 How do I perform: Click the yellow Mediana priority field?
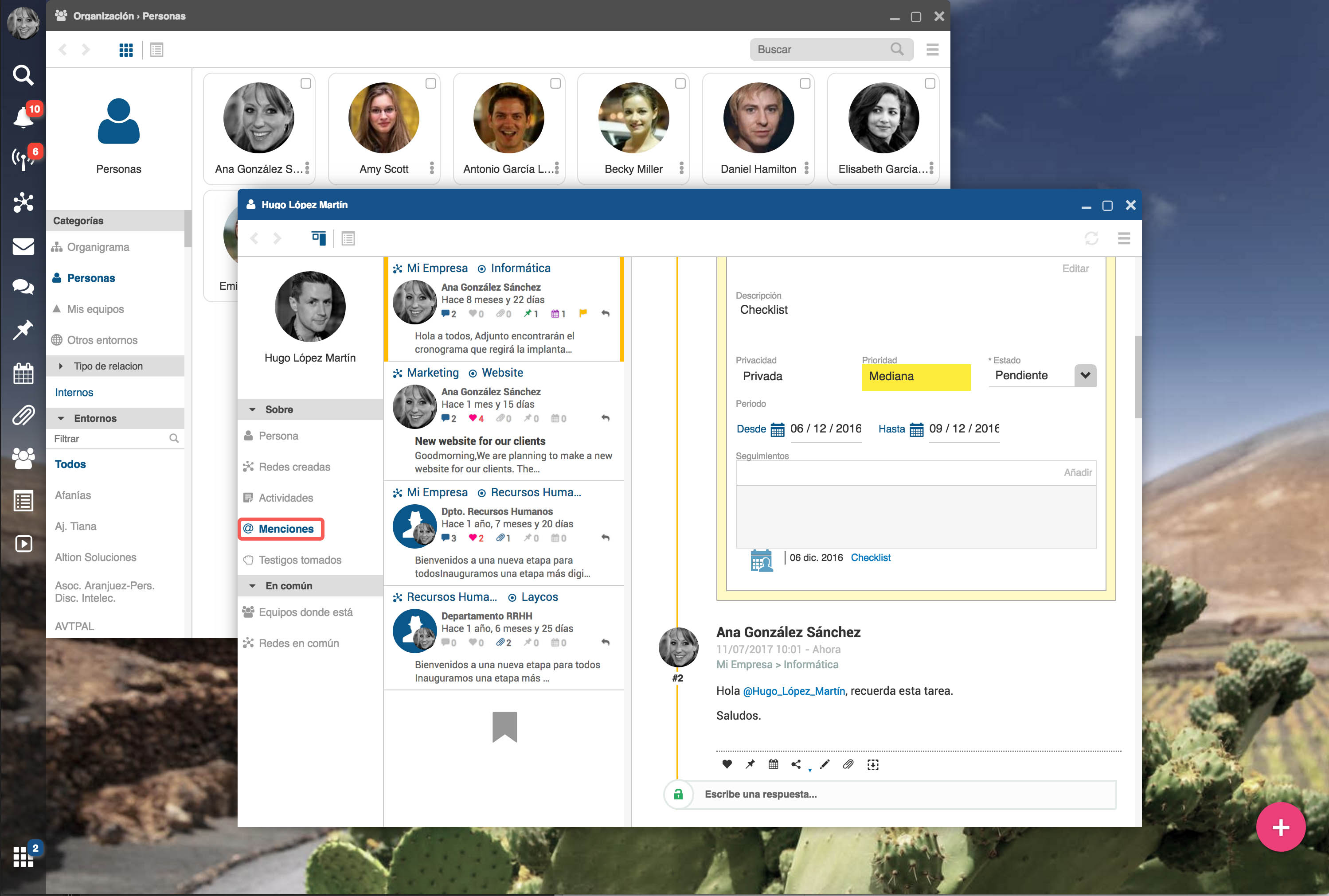[916, 377]
